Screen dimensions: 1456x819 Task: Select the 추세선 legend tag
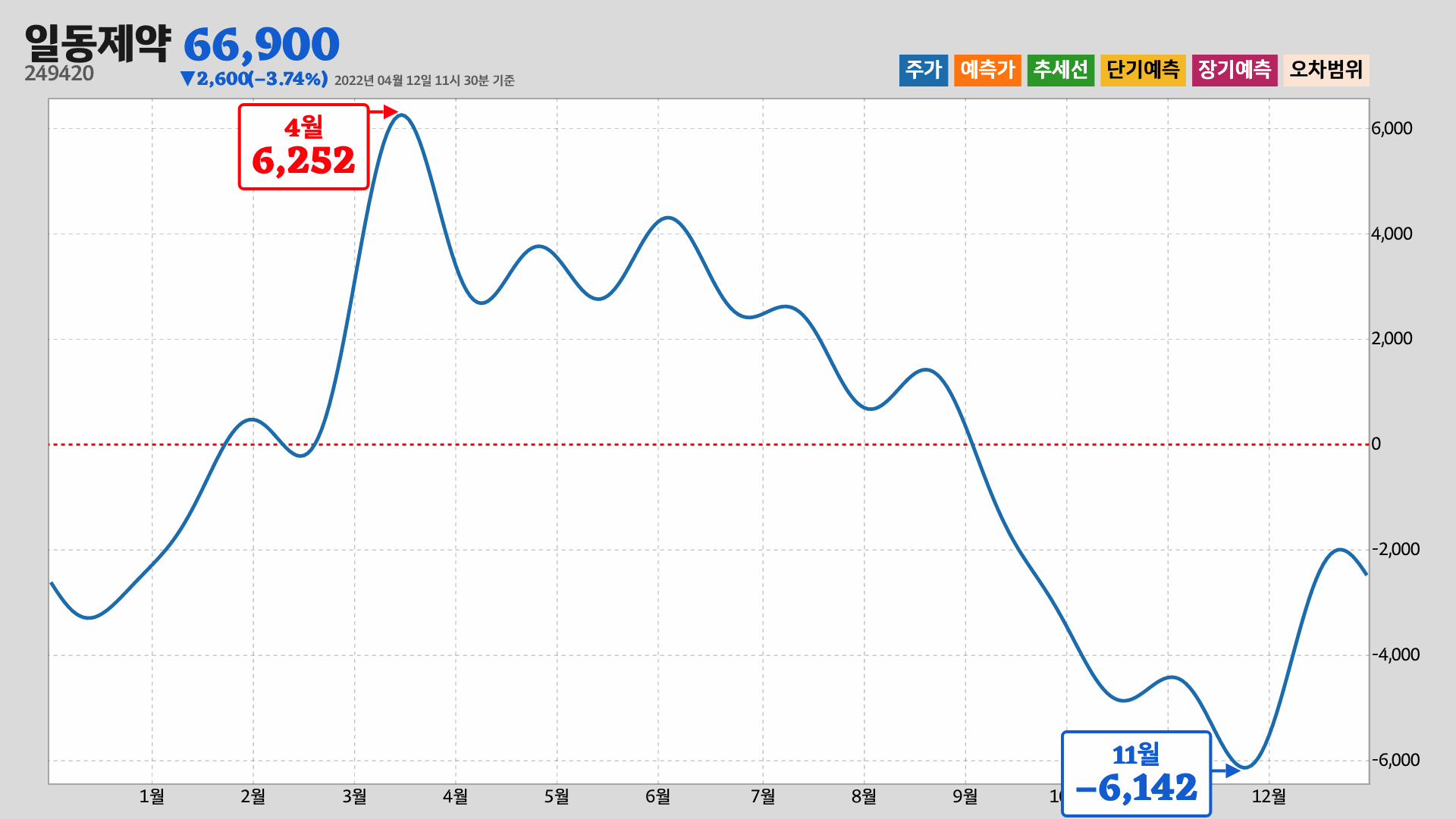[1061, 70]
